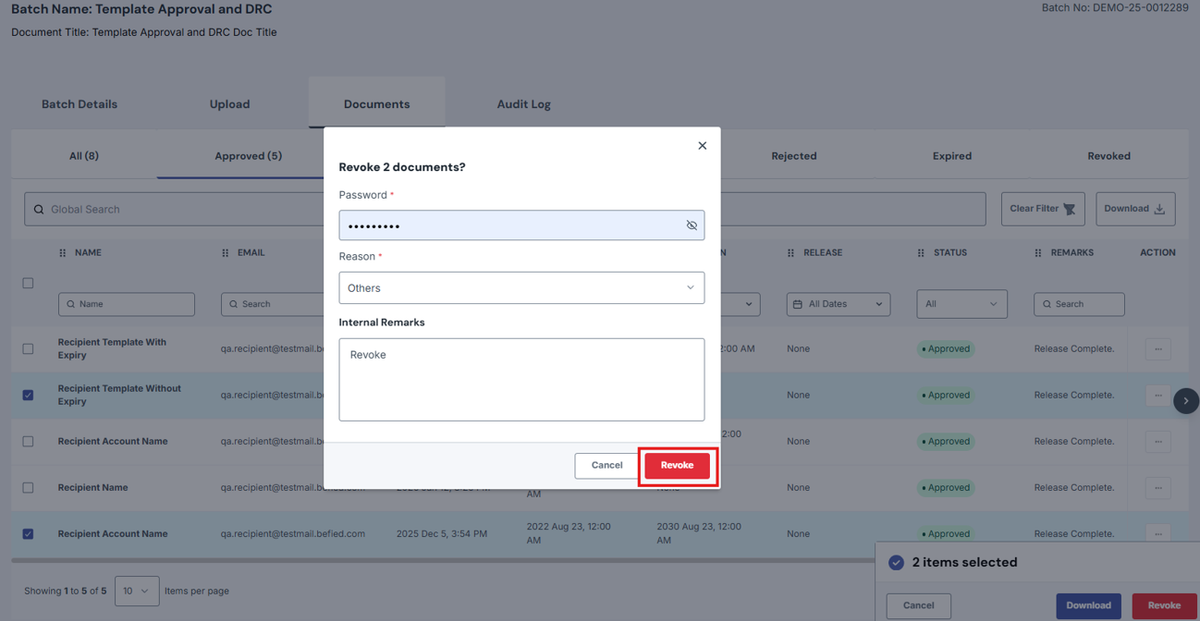Show the Revoked documents filter

coord(1109,156)
